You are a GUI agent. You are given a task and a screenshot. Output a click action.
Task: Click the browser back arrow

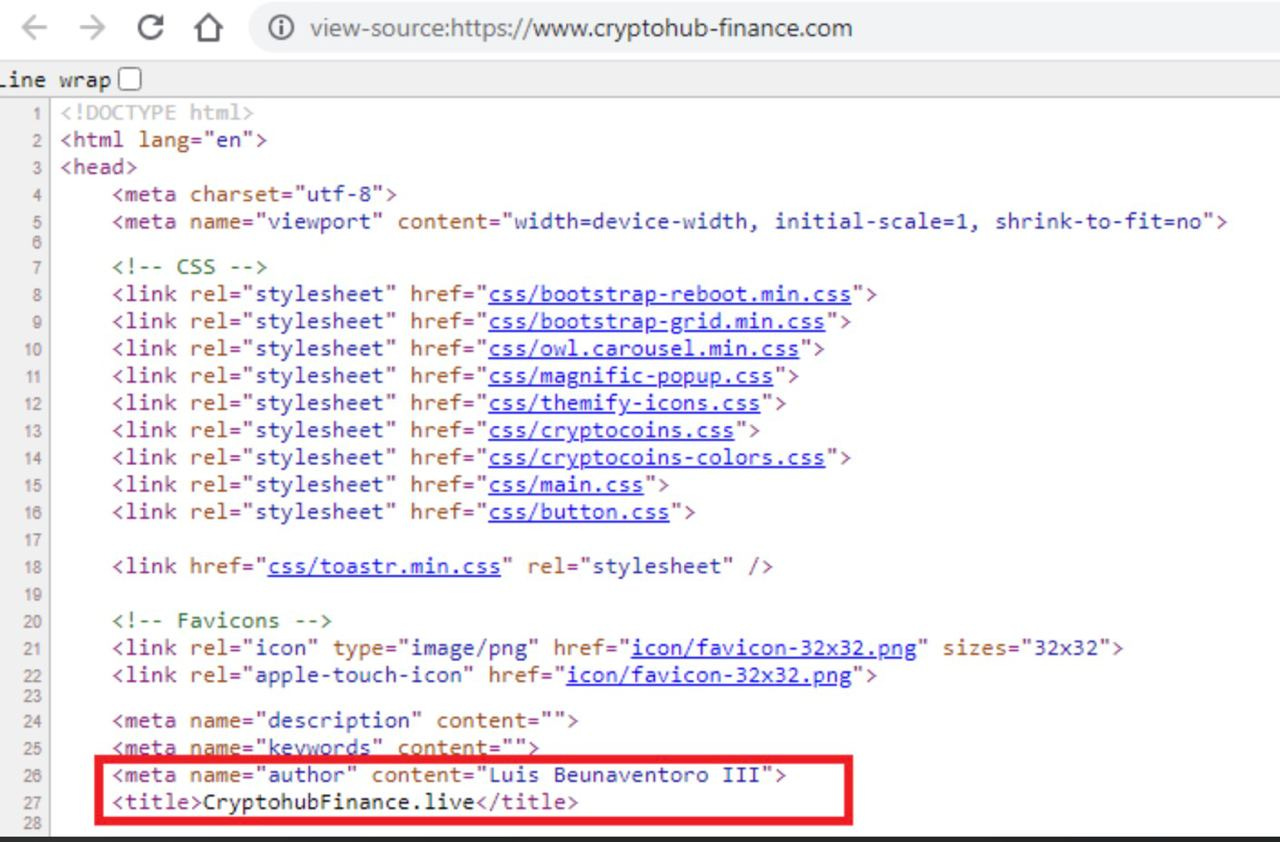click(34, 28)
